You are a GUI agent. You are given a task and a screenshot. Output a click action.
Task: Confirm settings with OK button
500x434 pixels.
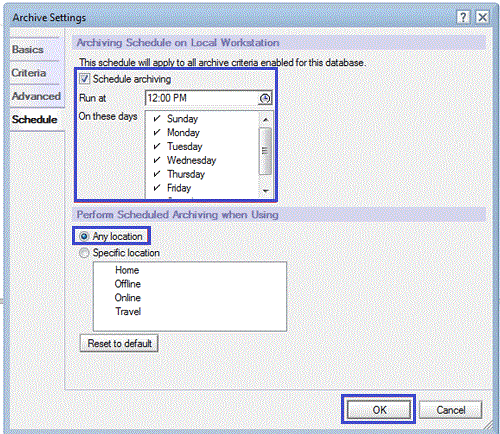pyautogui.click(x=379, y=410)
